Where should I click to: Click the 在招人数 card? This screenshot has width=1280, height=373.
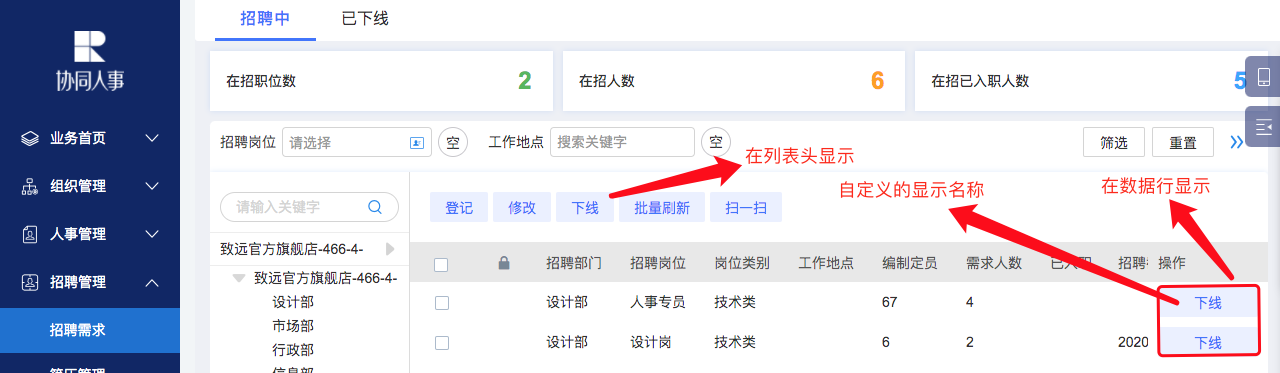[x=734, y=81]
